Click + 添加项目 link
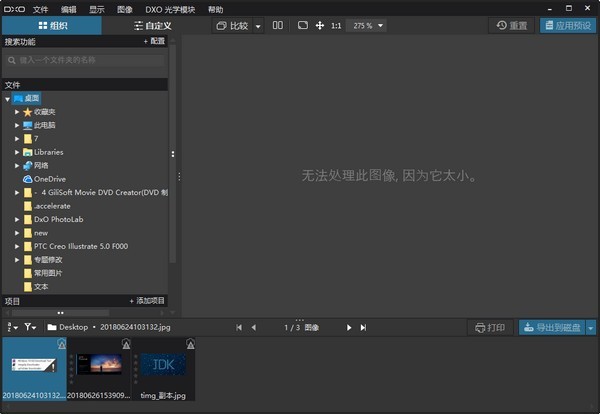Viewport: 600px width, 414px height. click(x=147, y=301)
